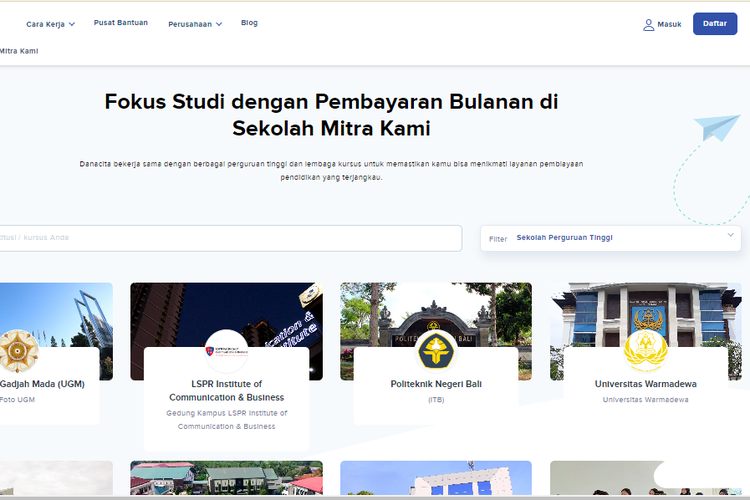Screen dimensions: 750x500
Task: Open the Politeknik Negeri Bali card
Action: (436, 384)
